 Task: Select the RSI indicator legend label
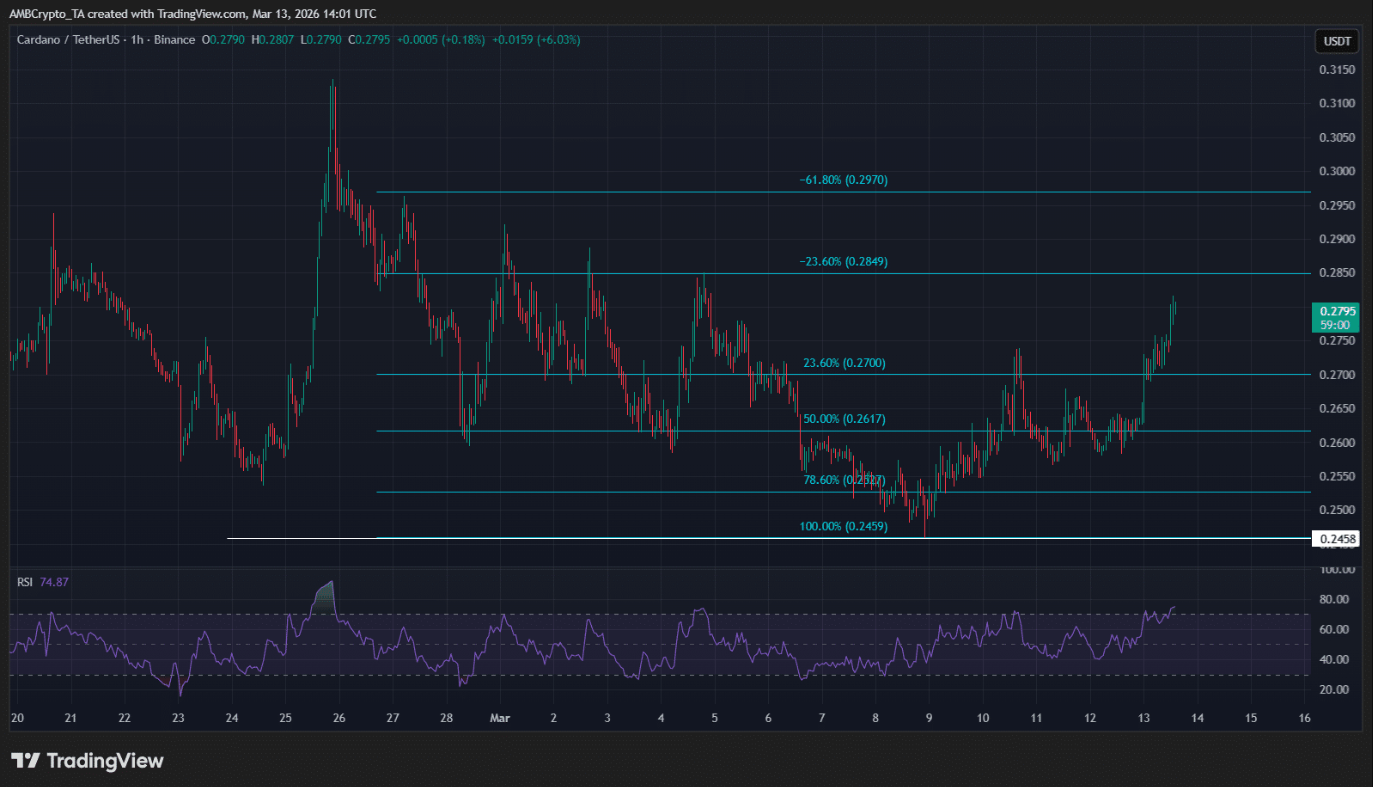pos(24,581)
